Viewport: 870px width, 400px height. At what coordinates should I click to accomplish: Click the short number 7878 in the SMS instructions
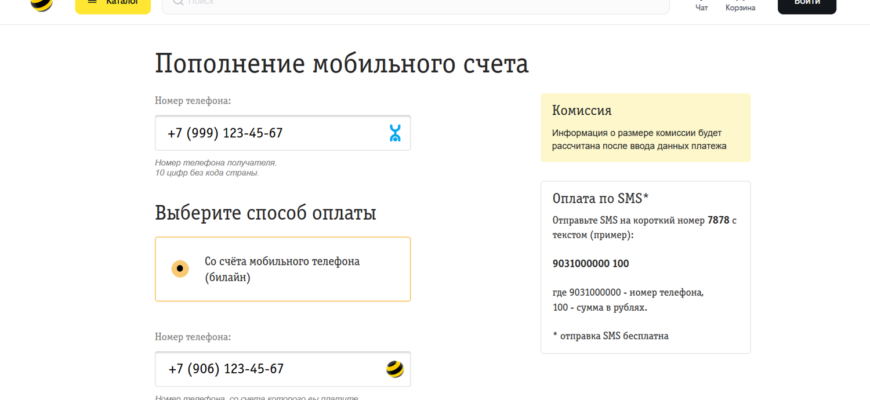[x=719, y=220]
